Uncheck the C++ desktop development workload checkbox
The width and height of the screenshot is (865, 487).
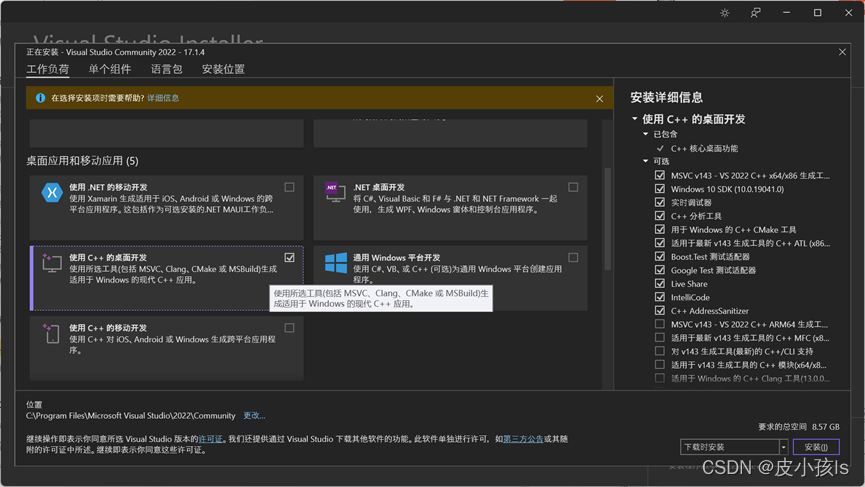[289, 258]
